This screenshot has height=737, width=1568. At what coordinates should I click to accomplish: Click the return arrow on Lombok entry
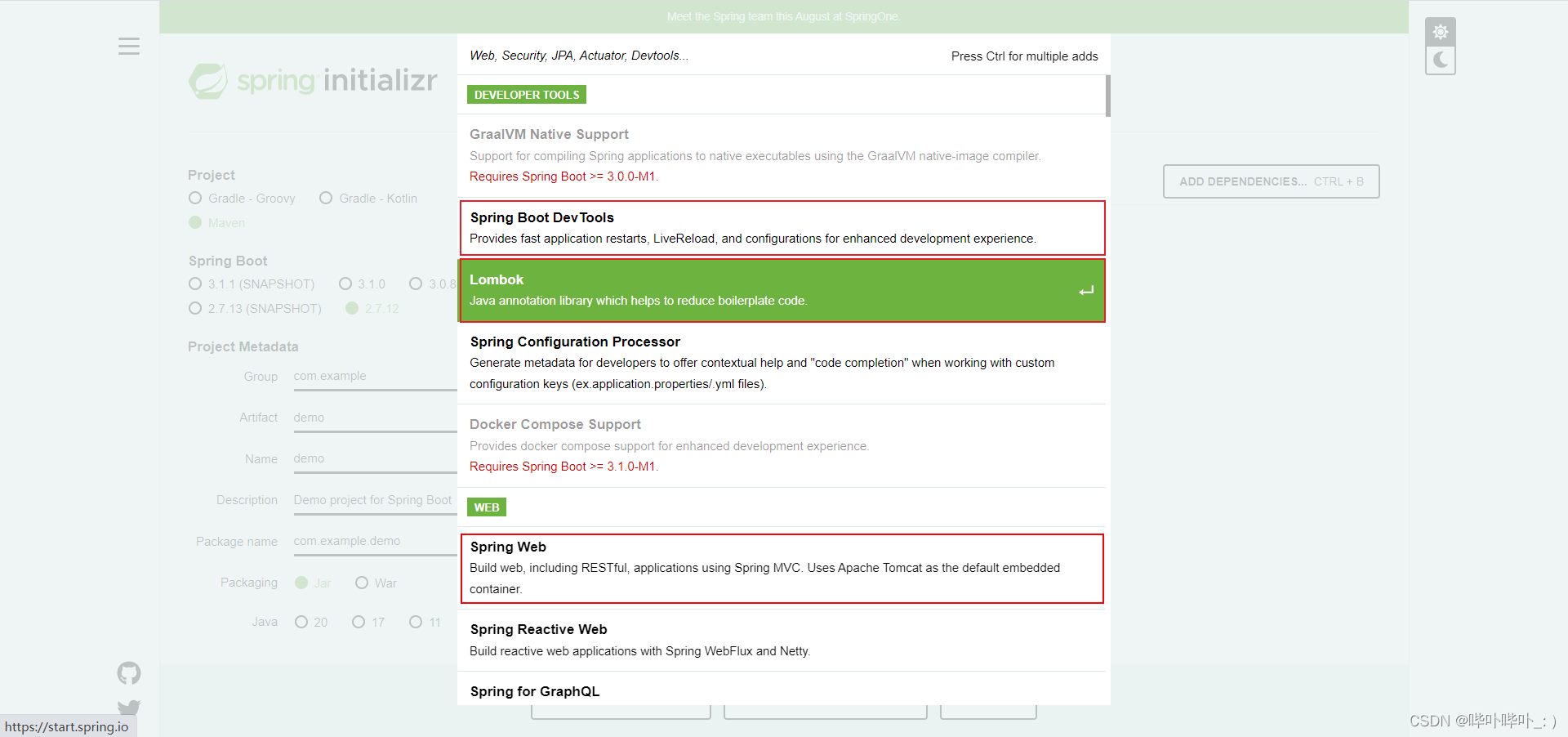pyautogui.click(x=1086, y=290)
